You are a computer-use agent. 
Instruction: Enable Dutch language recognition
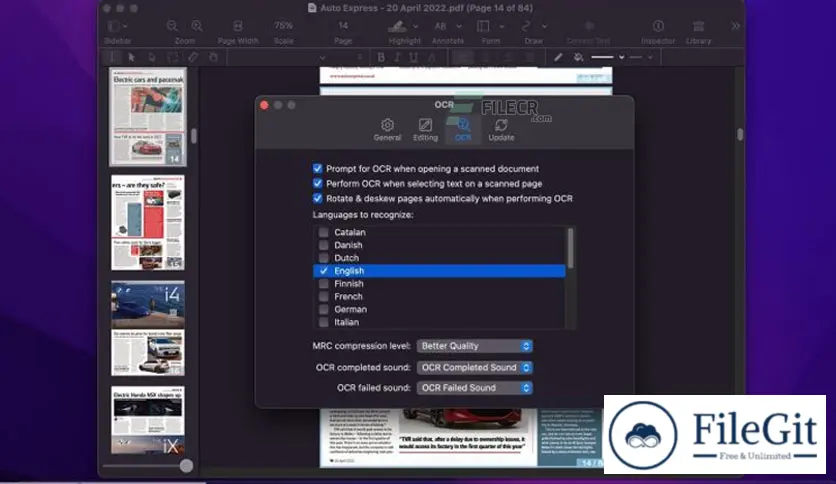[x=323, y=258]
